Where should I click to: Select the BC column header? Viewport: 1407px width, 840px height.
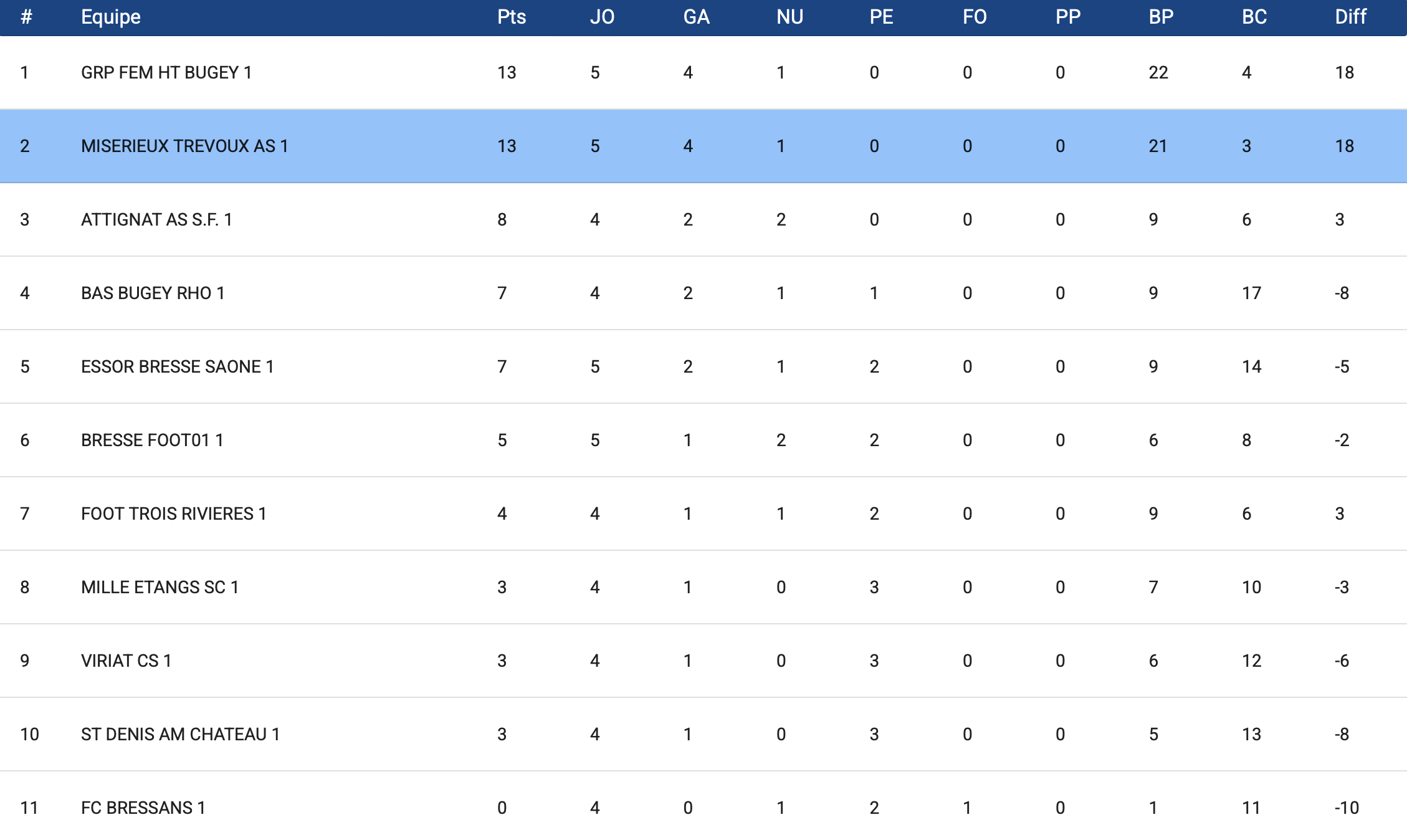[1254, 17]
